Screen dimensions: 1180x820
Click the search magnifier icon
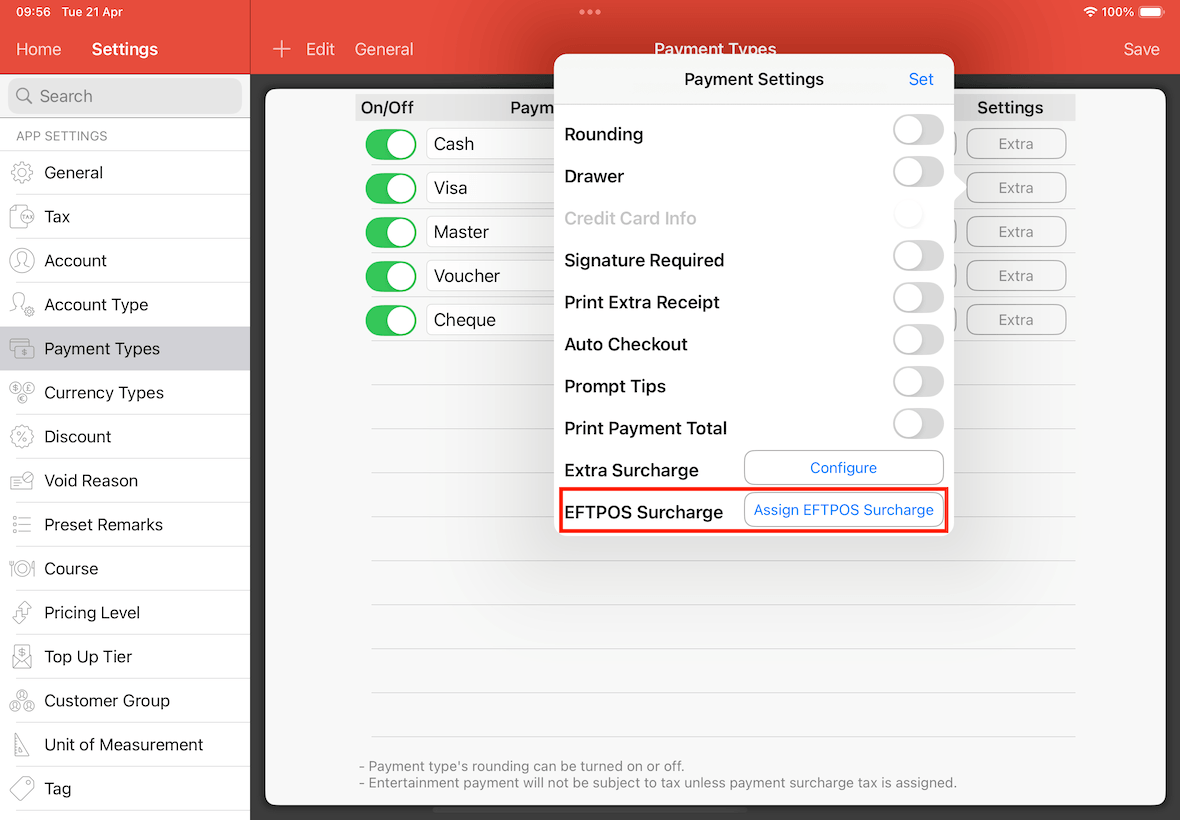click(24, 96)
